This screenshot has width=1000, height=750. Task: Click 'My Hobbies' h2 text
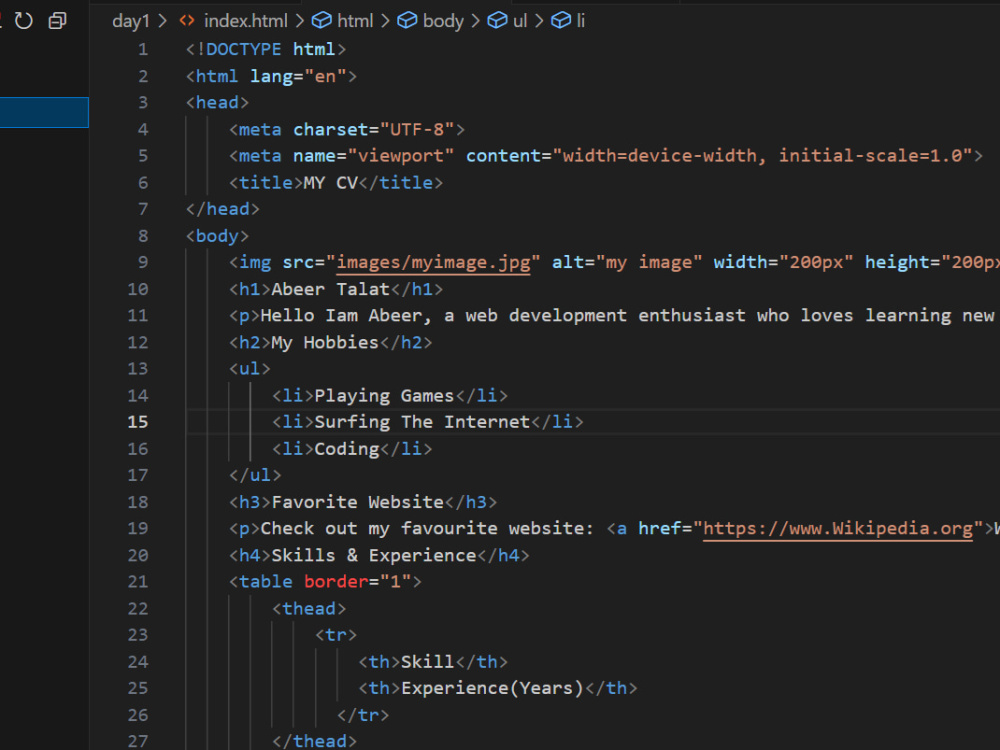(x=325, y=342)
